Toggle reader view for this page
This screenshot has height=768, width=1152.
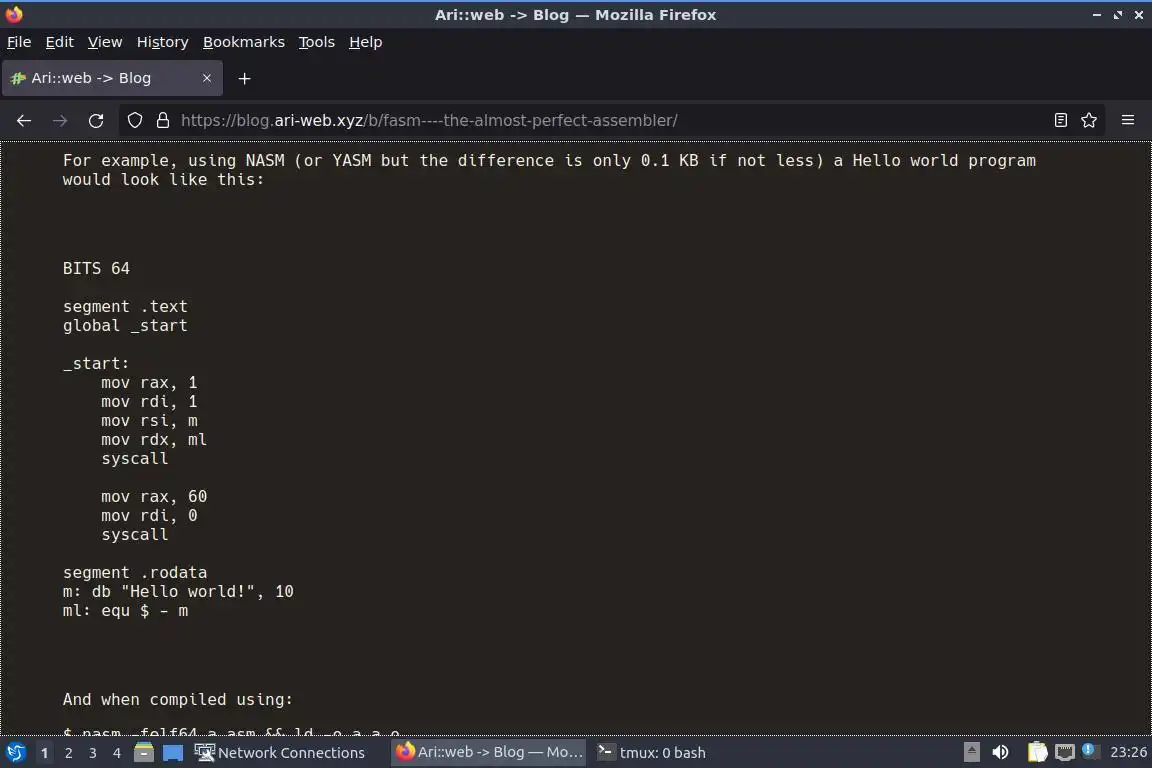1060,121
